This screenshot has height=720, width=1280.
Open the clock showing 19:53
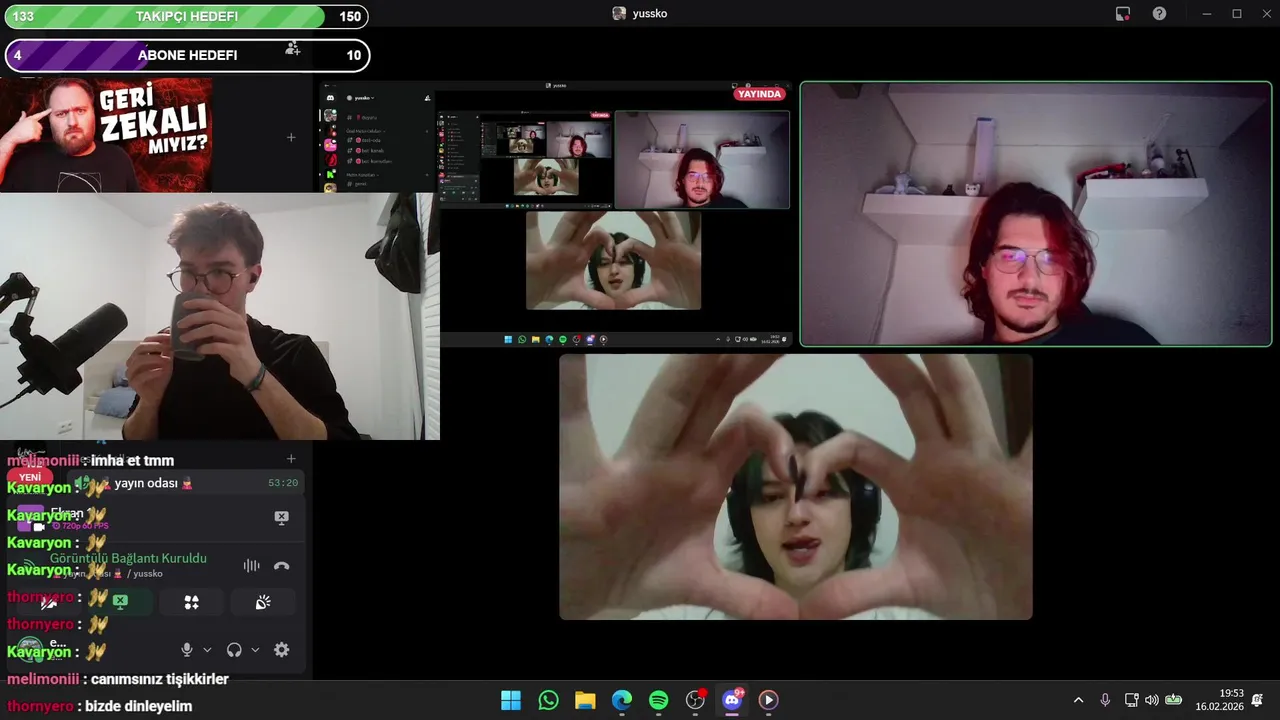[x=1219, y=700]
